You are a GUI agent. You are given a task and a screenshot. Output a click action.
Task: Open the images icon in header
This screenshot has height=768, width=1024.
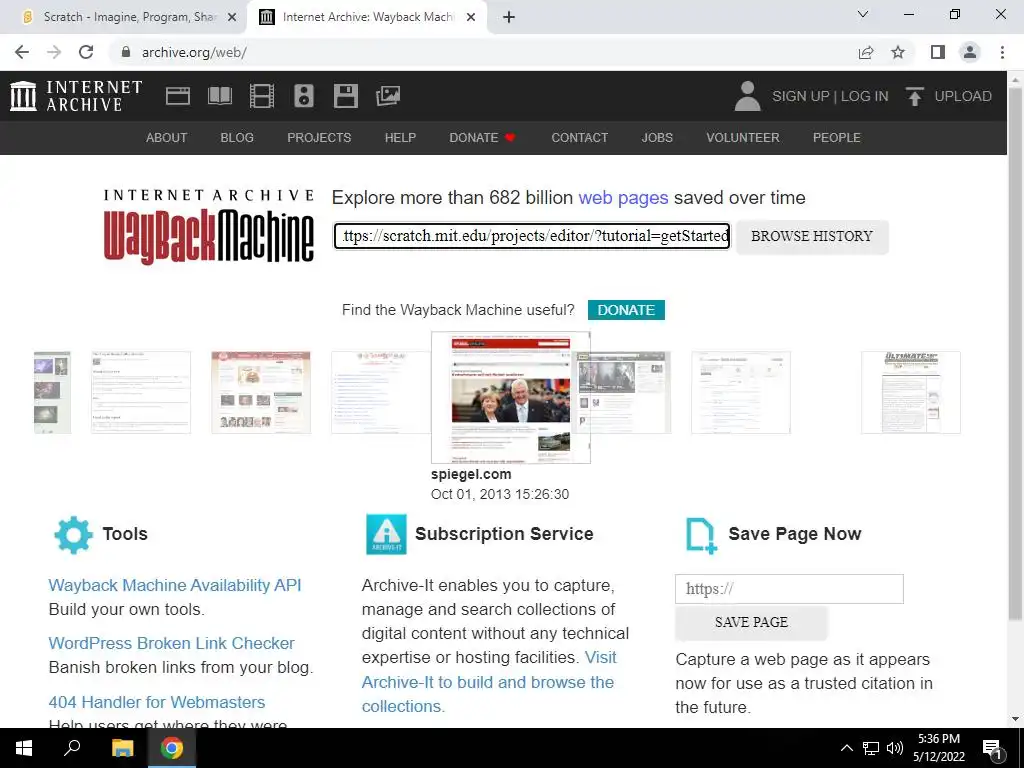[388, 96]
